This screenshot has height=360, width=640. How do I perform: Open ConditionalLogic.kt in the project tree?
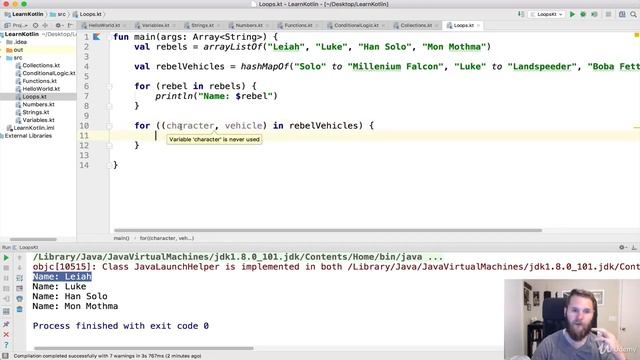coord(45,73)
